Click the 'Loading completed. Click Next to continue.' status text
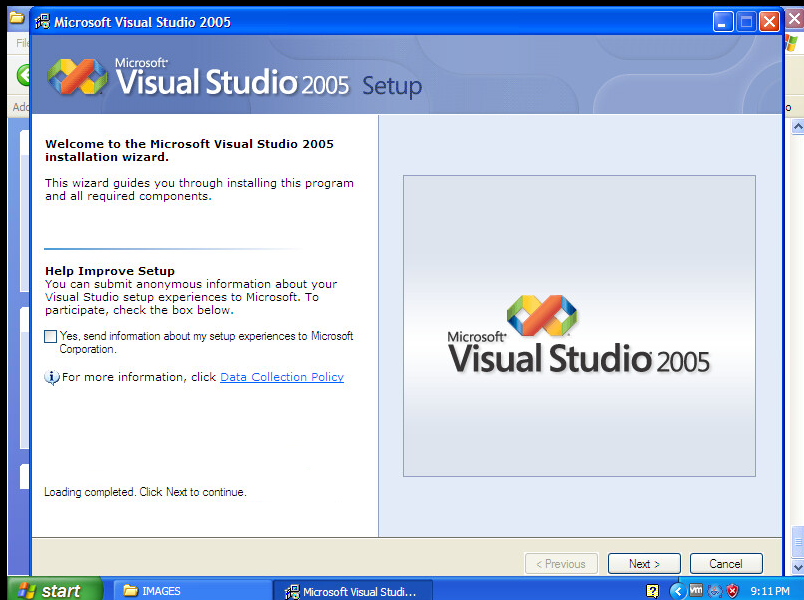Screen dimensions: 804x600 click(145, 492)
